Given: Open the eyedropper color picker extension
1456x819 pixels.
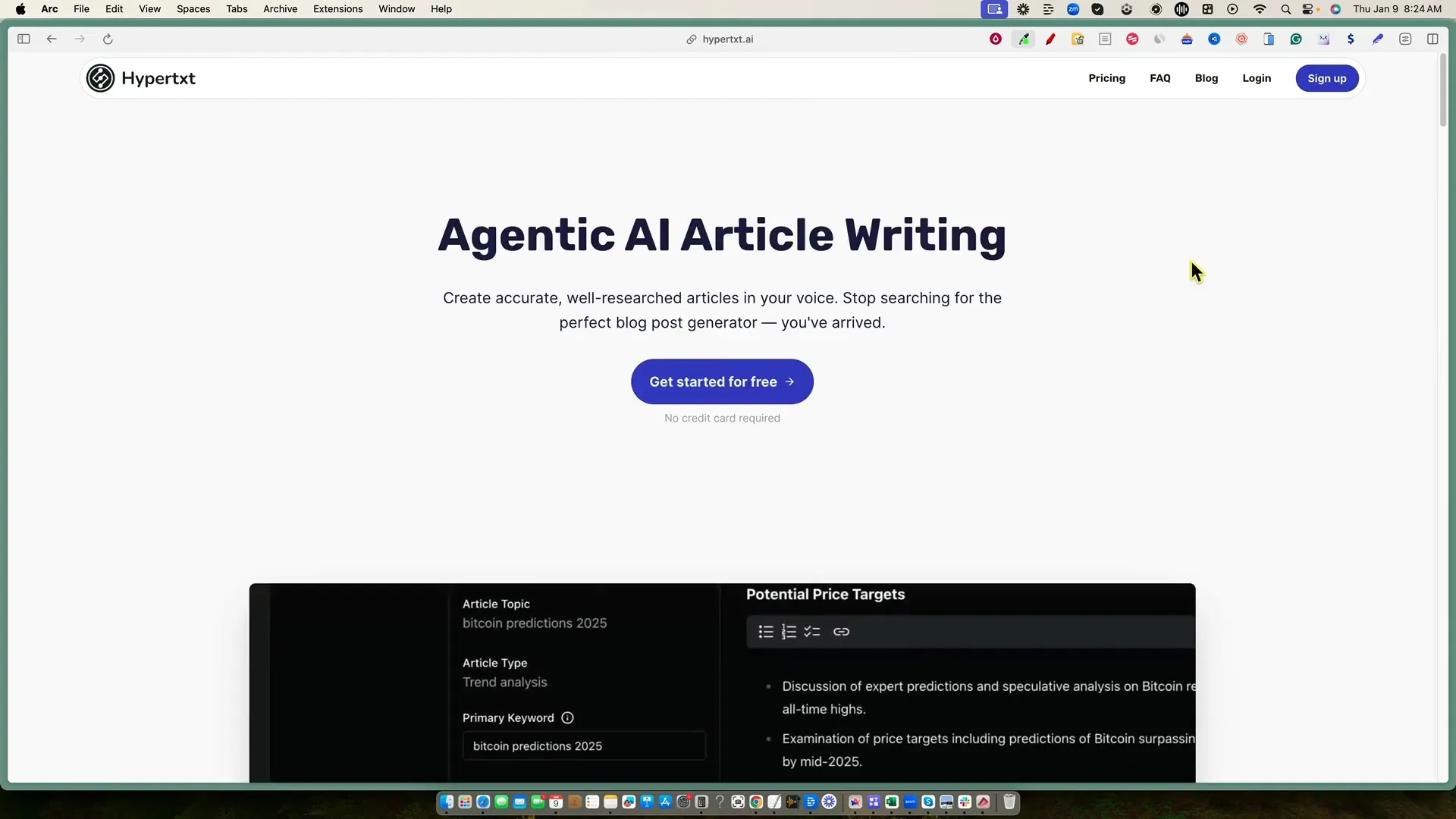Looking at the screenshot, I should pyautogui.click(x=1024, y=39).
